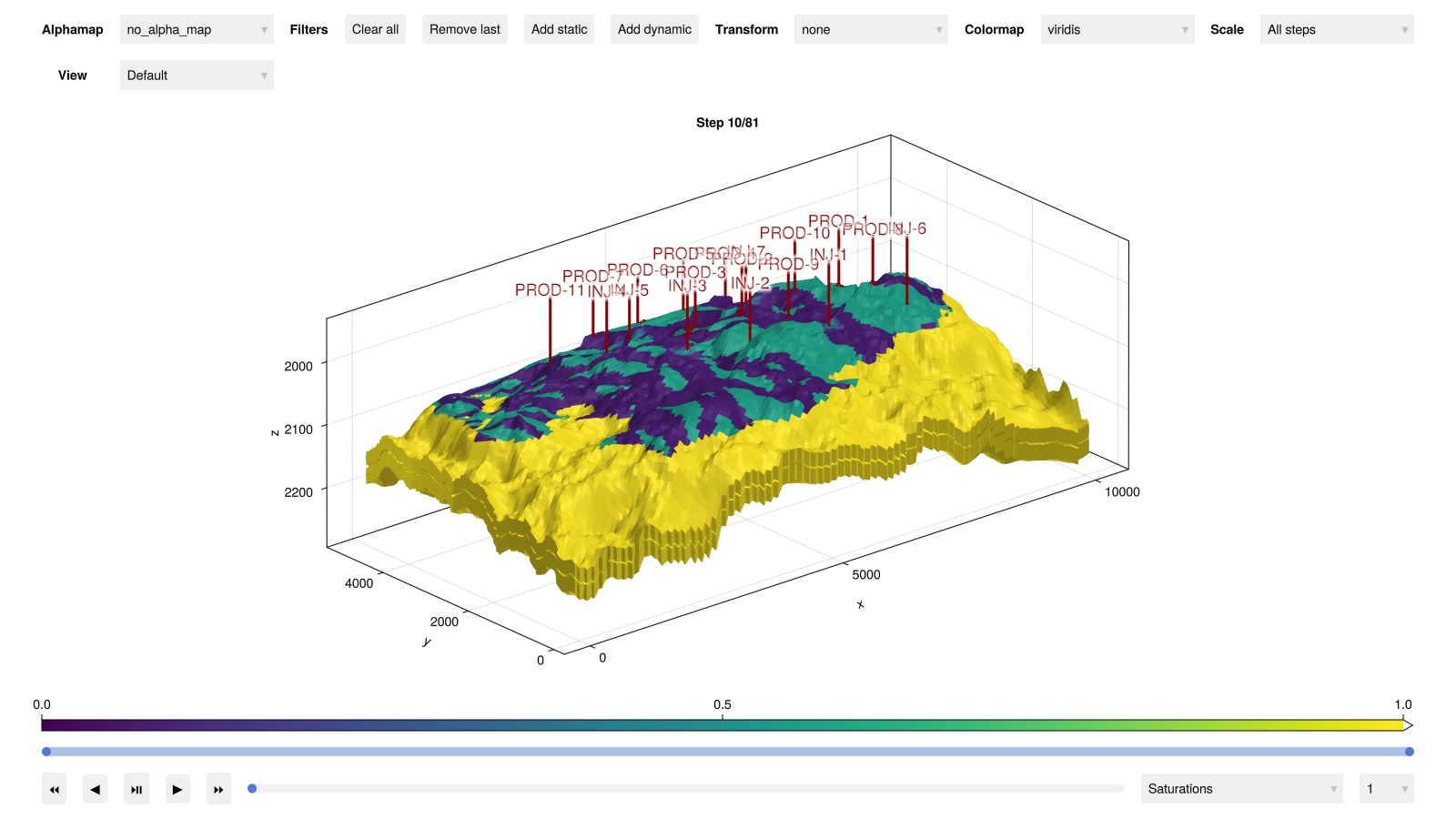This screenshot has width=1456, height=819.
Task: Click the PROD-11 well label in the plot
Action: [x=549, y=290]
